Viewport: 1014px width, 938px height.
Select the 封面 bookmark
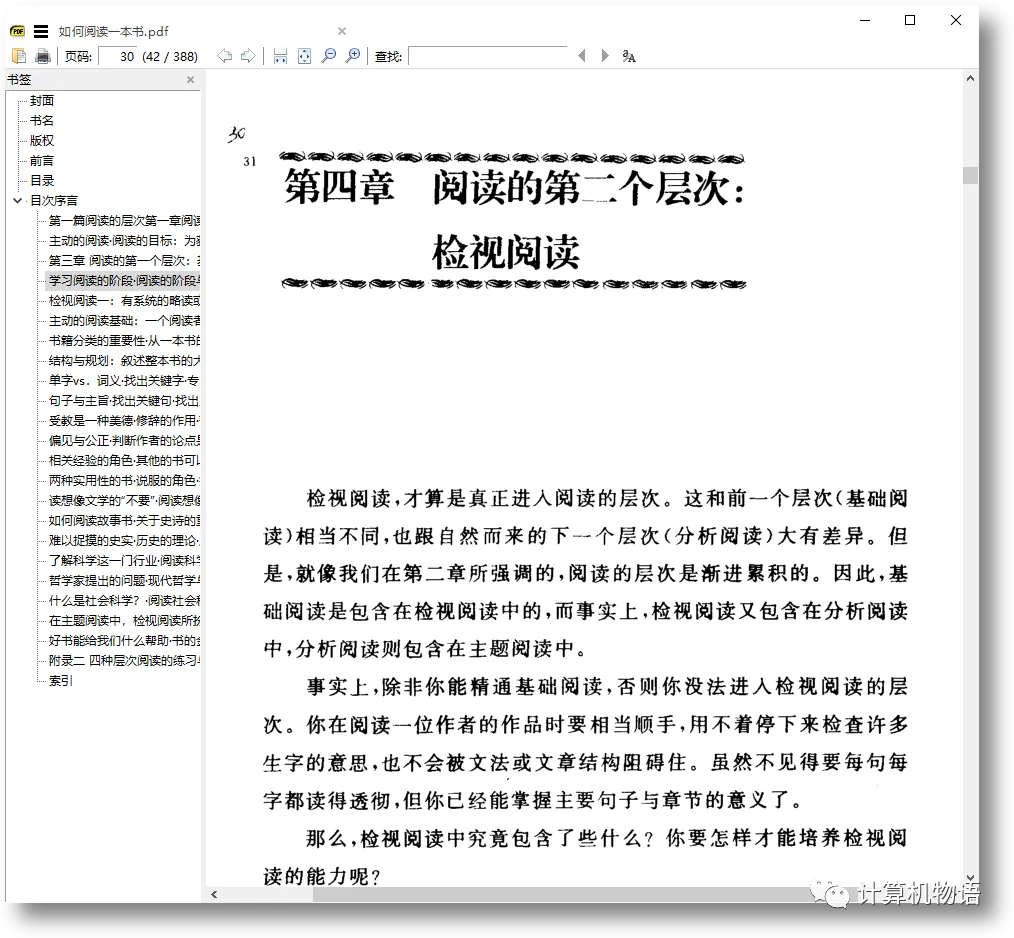point(42,101)
